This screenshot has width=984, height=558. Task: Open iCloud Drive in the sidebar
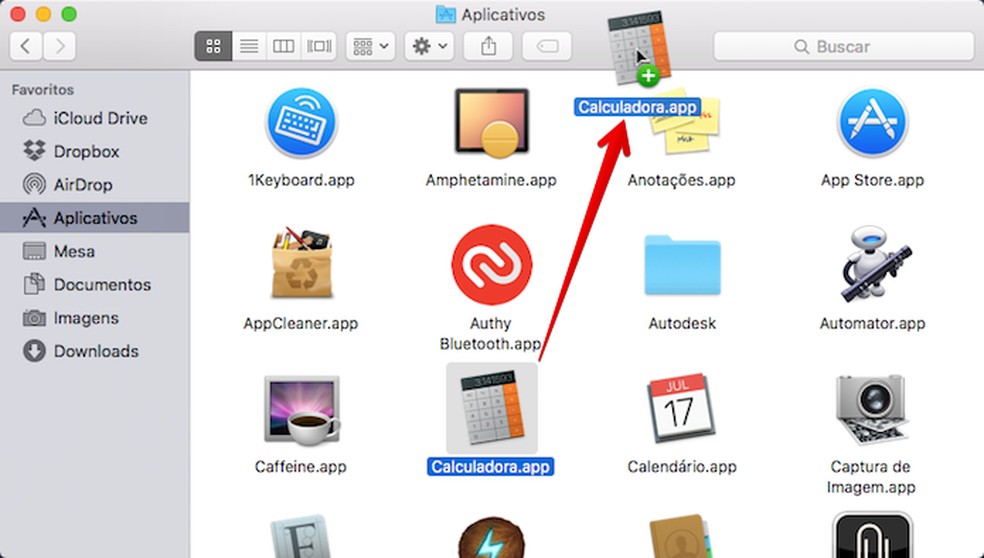(94, 118)
